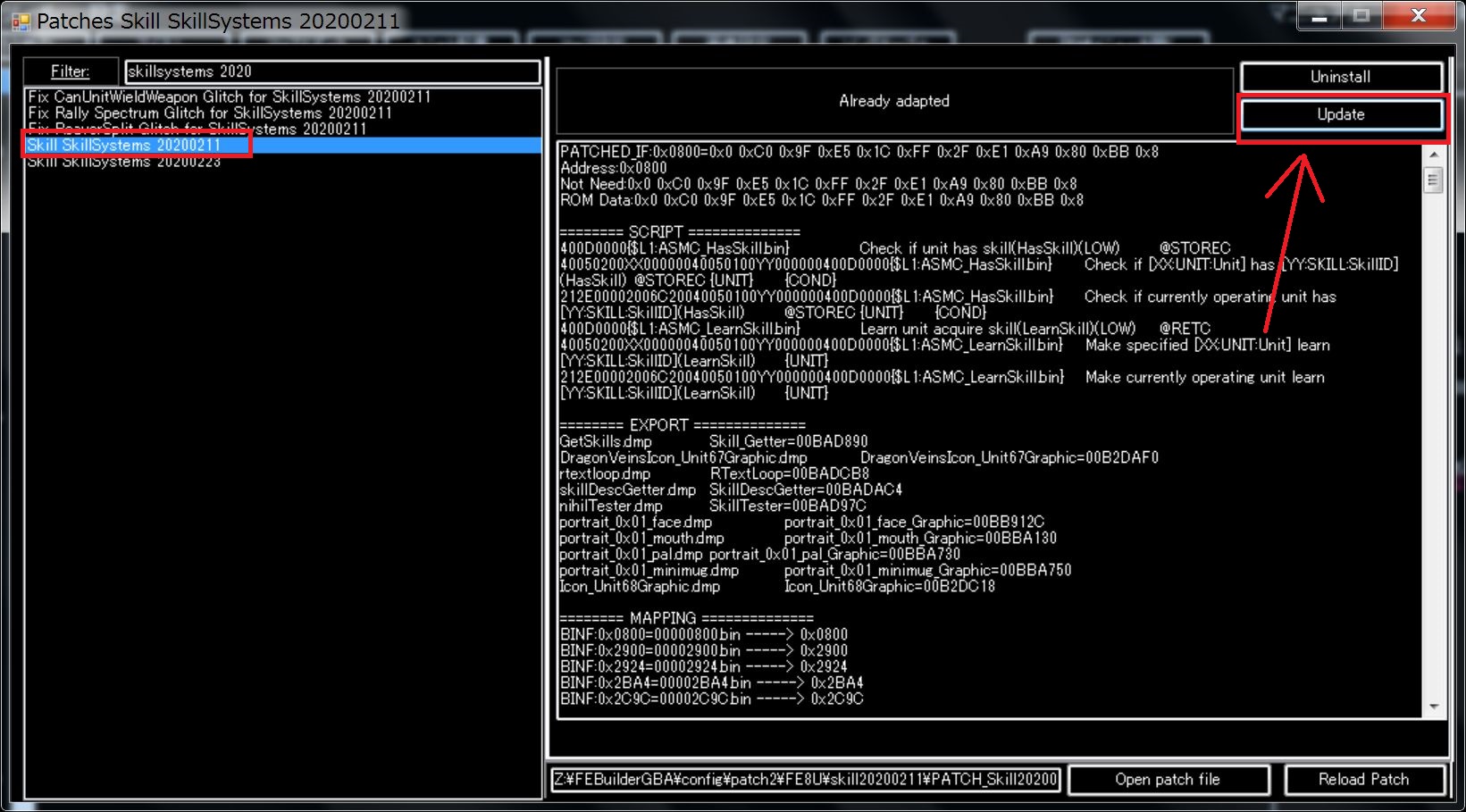Click the FEBuilder app icon in title bar
The width and height of the screenshot is (1466, 812).
[x=20, y=21]
